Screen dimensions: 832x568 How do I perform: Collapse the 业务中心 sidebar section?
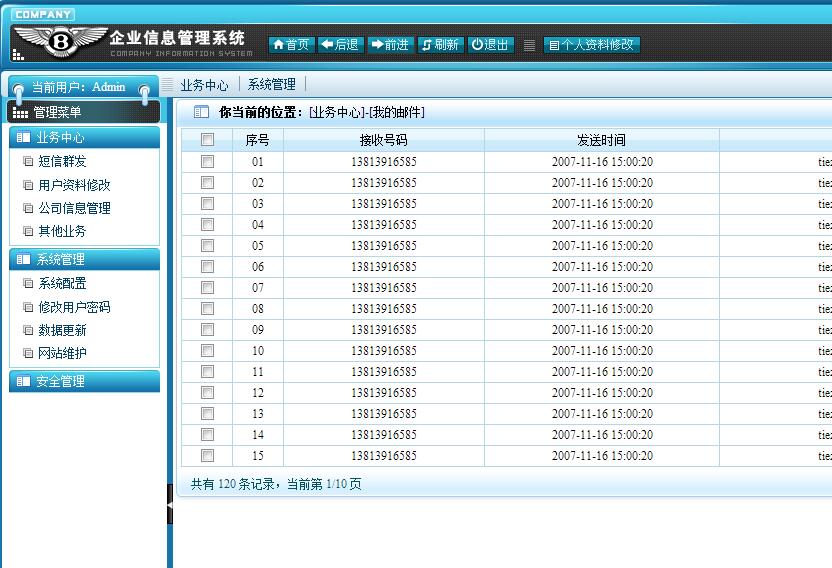[84, 138]
